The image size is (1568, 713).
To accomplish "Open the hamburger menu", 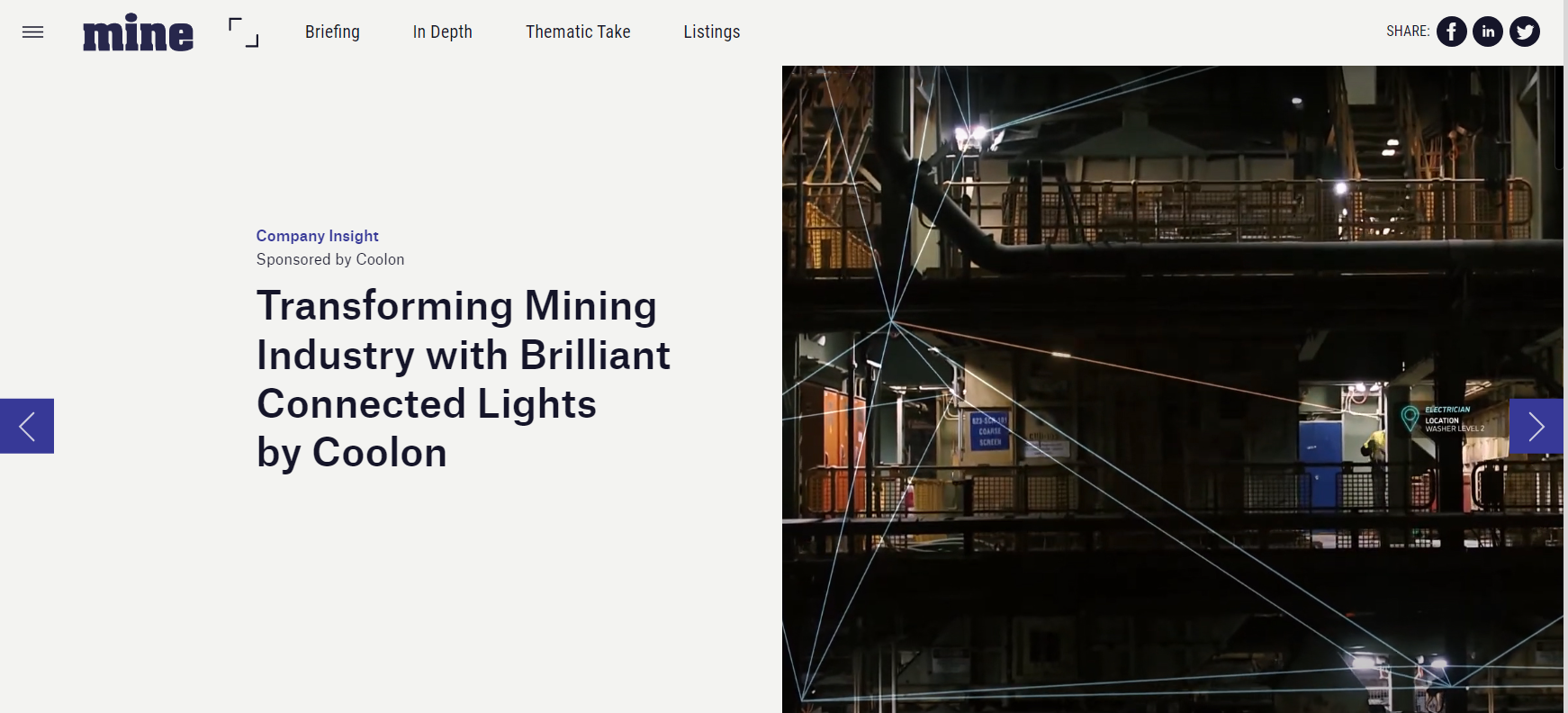I will tap(32, 32).
